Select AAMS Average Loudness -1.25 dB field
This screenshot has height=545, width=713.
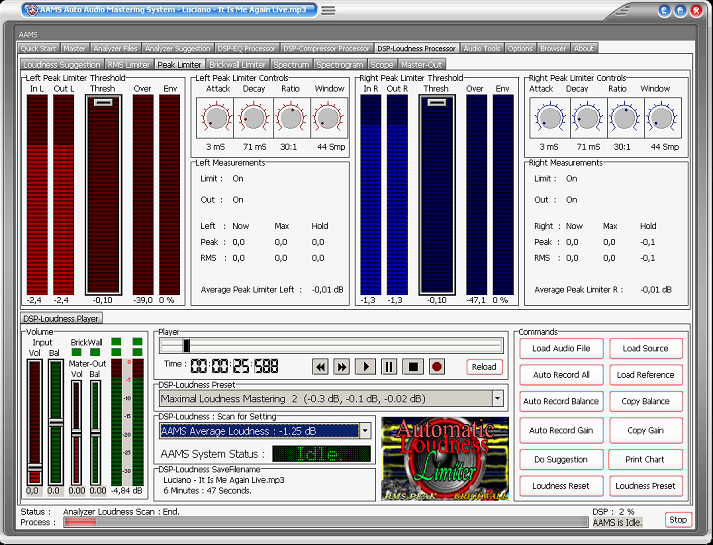tap(259, 430)
